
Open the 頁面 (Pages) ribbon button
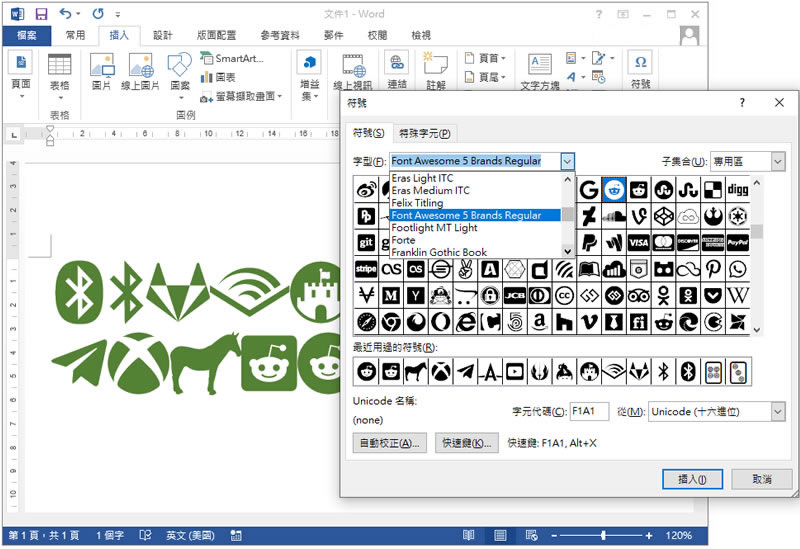(21, 75)
